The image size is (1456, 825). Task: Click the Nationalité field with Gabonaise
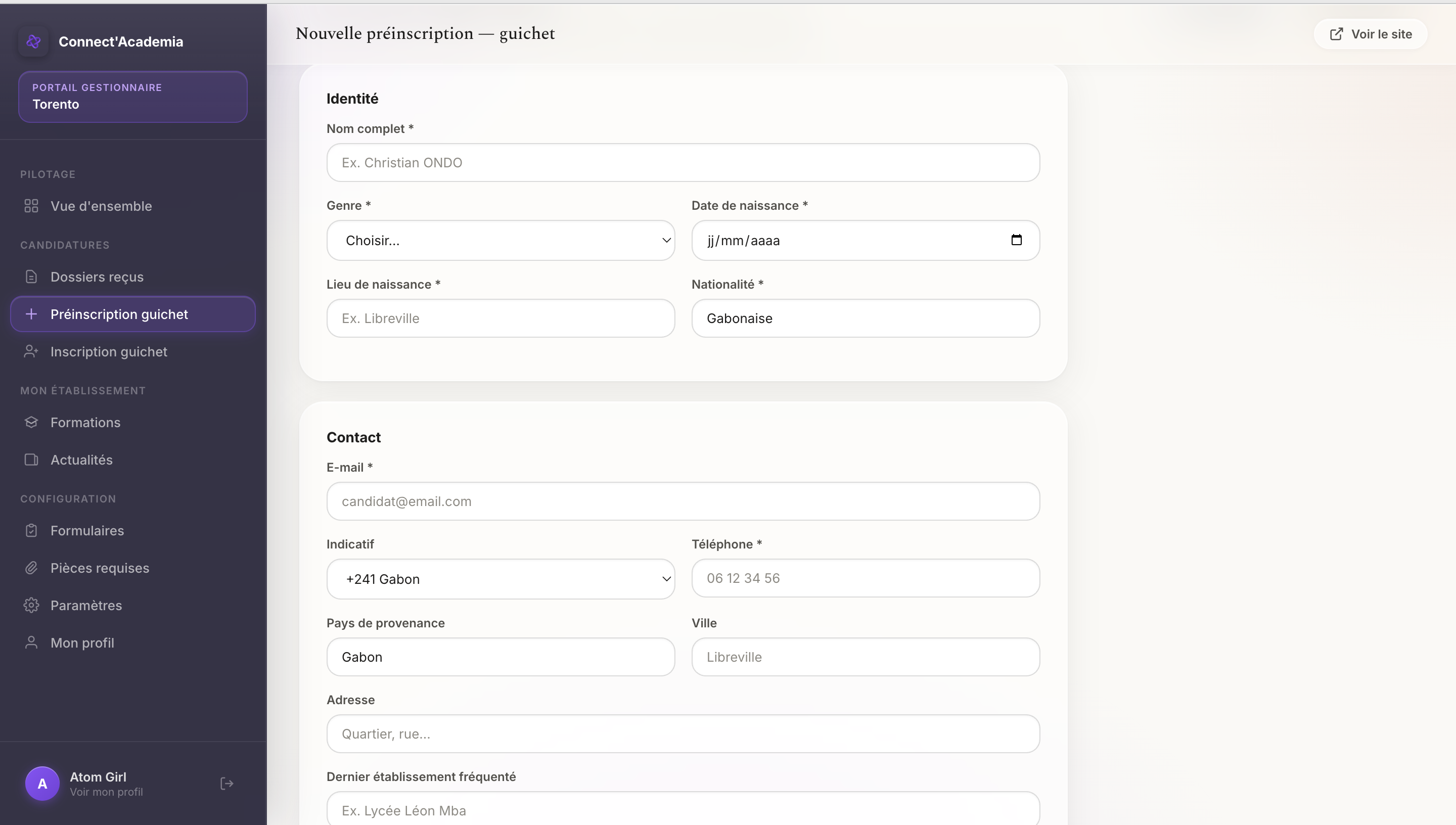coord(865,318)
